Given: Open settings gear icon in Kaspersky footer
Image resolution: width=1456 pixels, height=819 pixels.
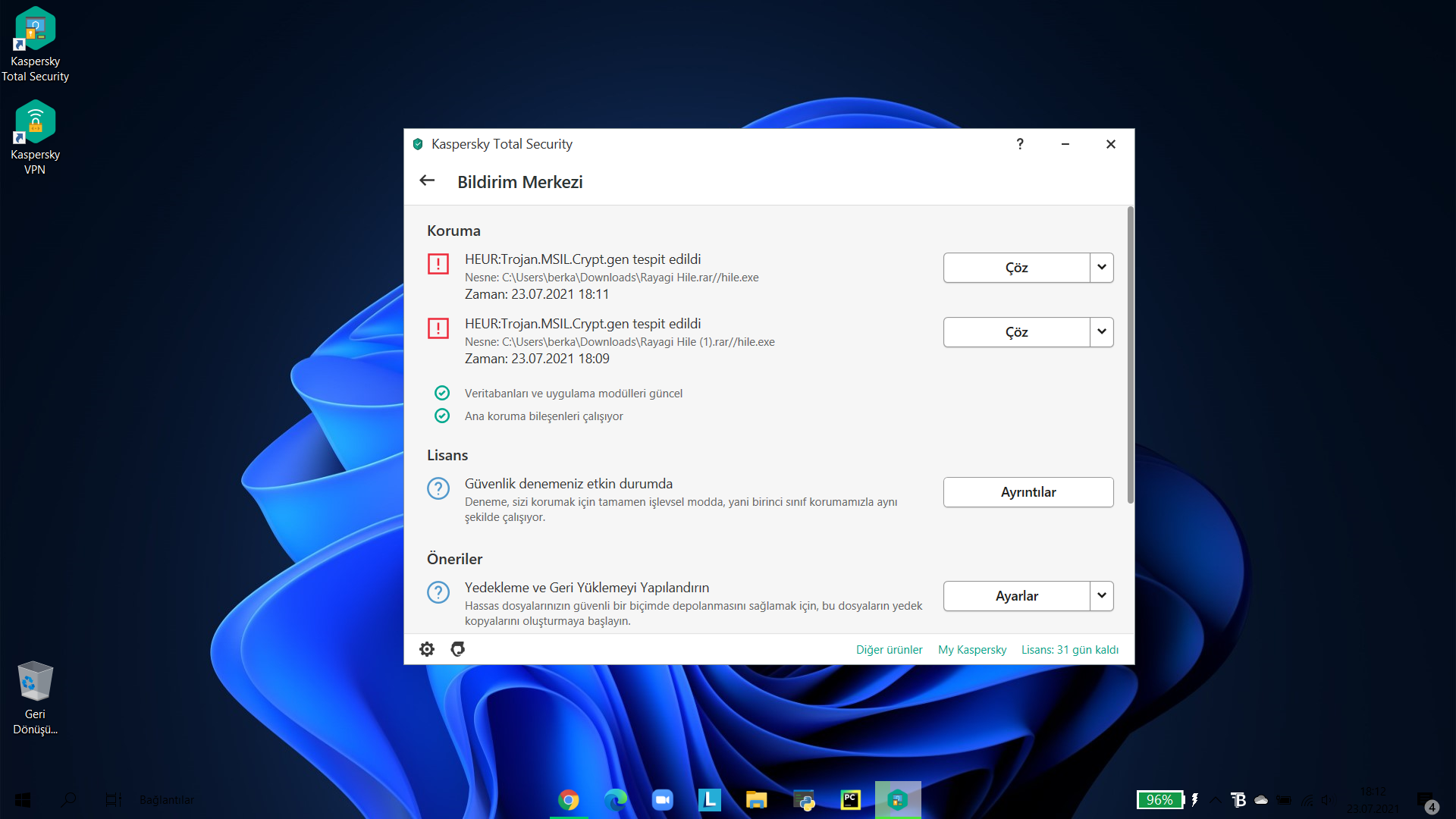Looking at the screenshot, I should point(427,649).
